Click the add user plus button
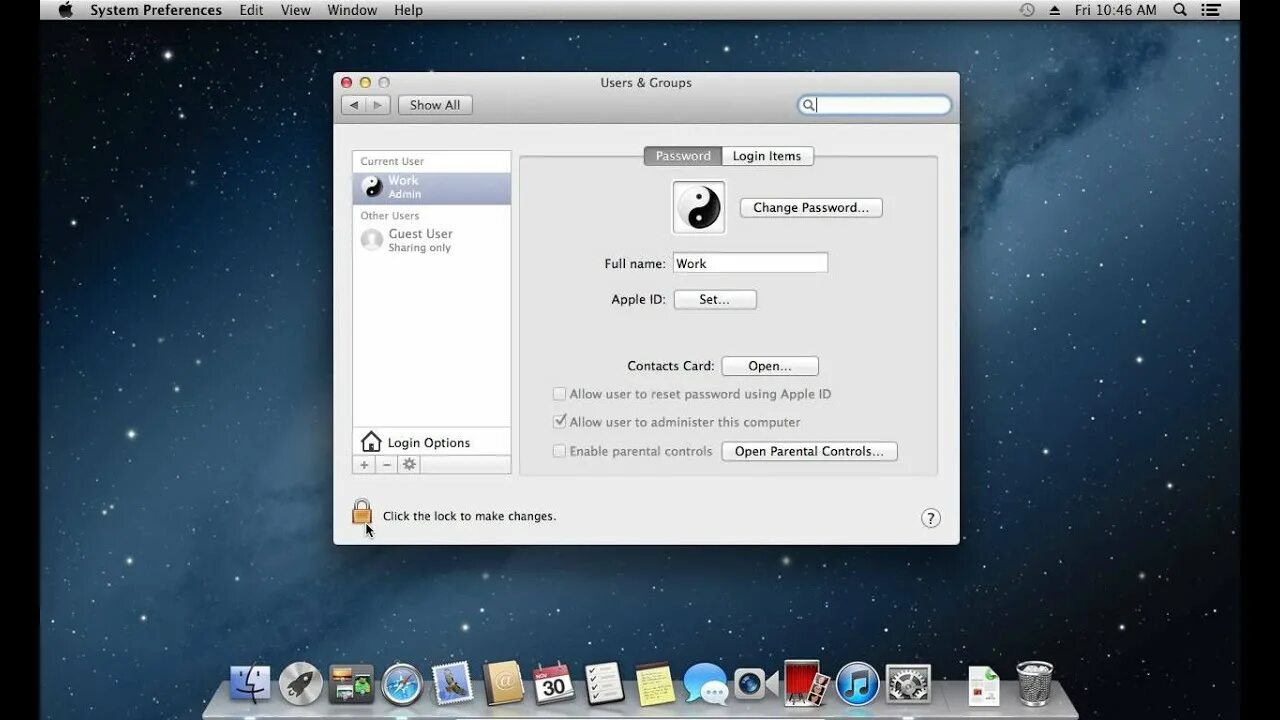Image resolution: width=1280 pixels, height=720 pixels. coord(364,465)
